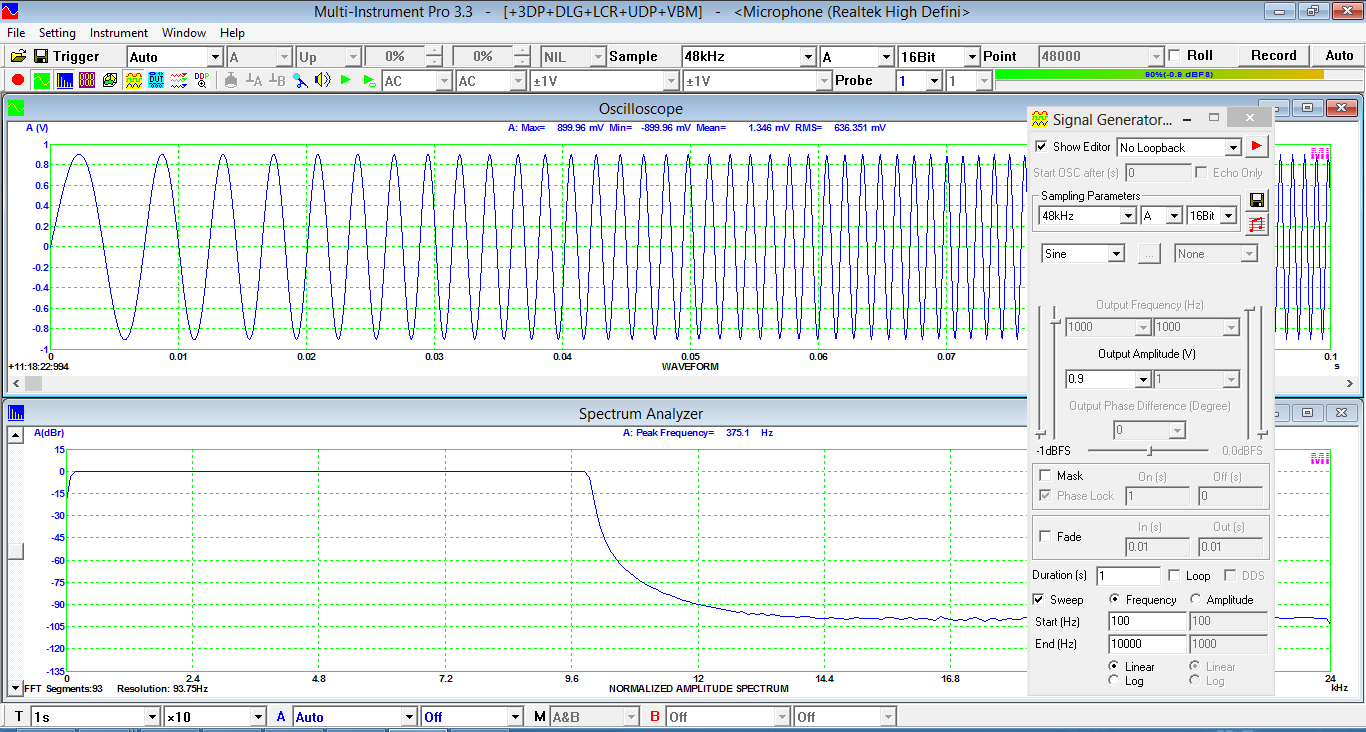Click Spectrum Analyzer window title bar icon
1366x732 pixels.
click(16, 413)
